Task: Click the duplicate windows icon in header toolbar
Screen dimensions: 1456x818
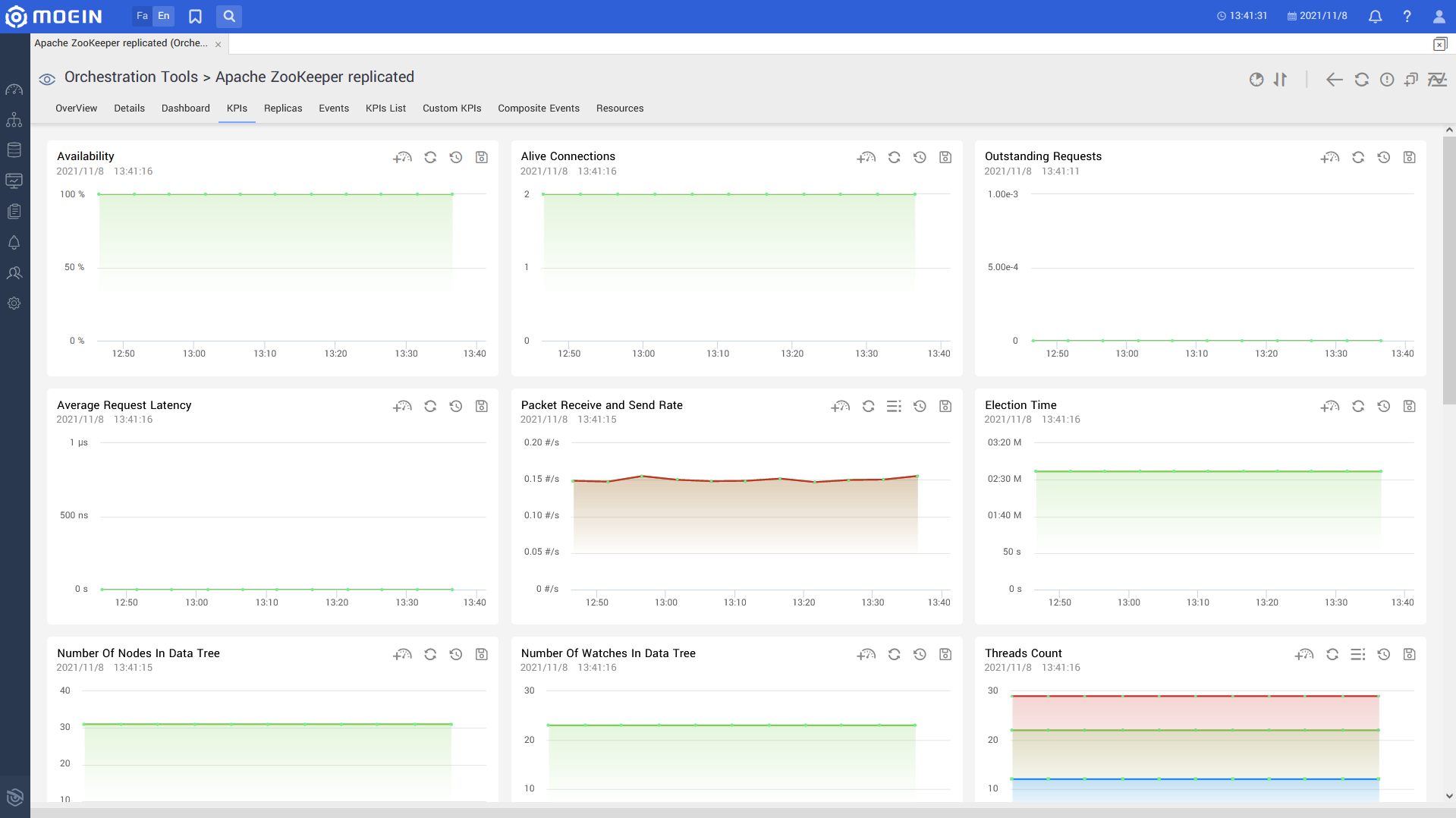Action: pos(1411,80)
